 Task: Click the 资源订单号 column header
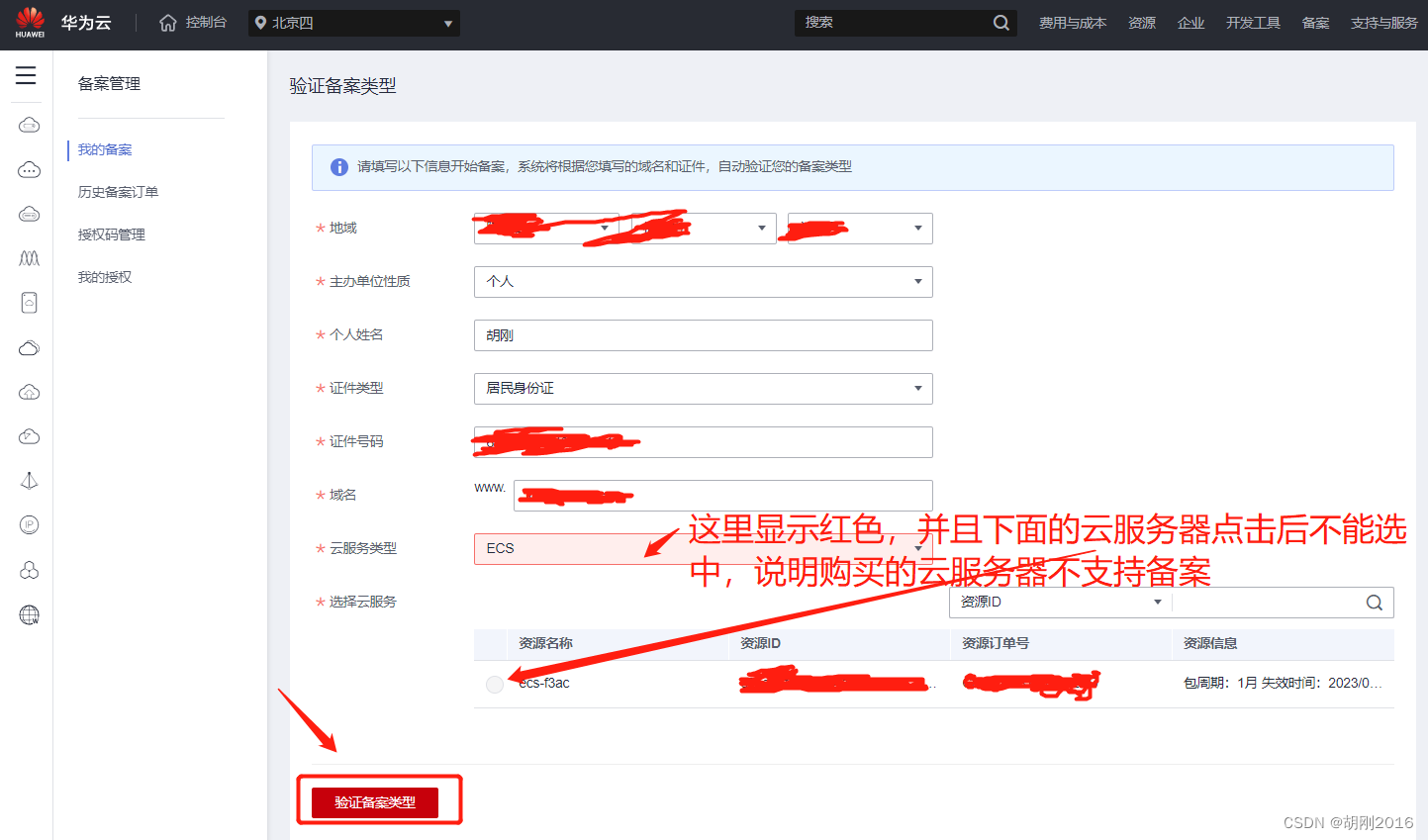pos(996,643)
